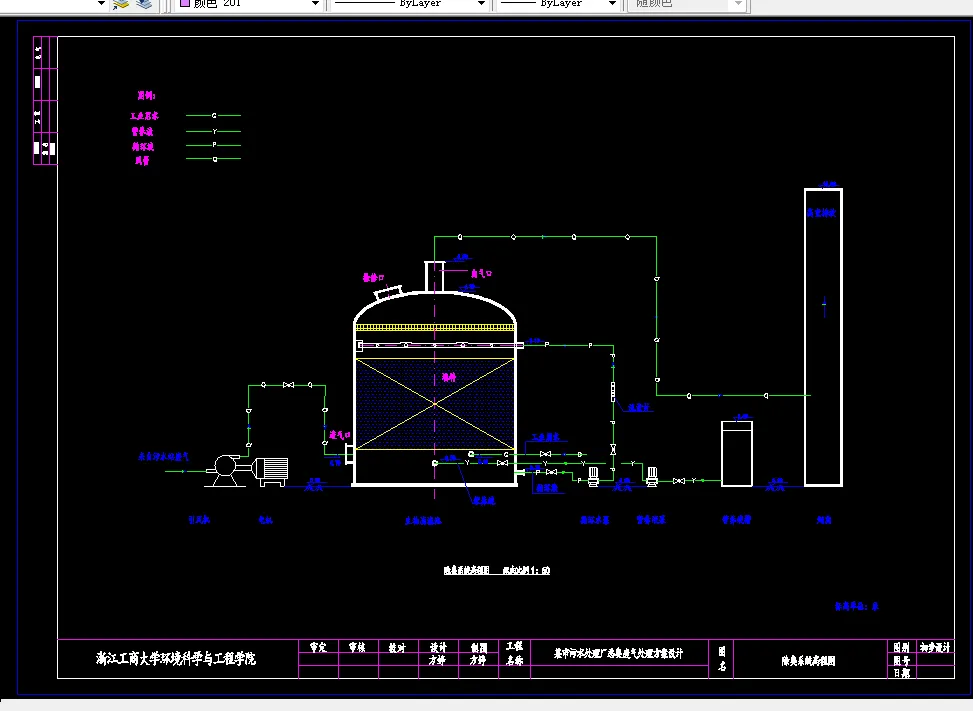Select the outlet pipe atop the tank
The width and height of the screenshot is (973, 711).
click(x=434, y=277)
